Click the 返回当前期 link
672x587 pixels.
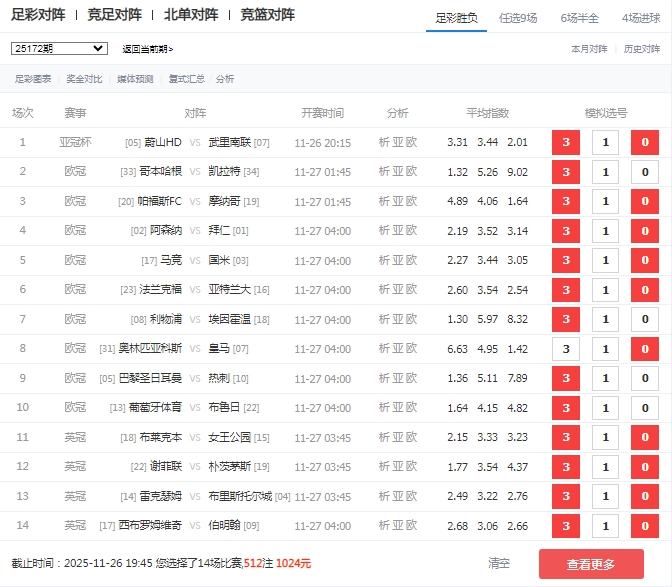(x=147, y=49)
